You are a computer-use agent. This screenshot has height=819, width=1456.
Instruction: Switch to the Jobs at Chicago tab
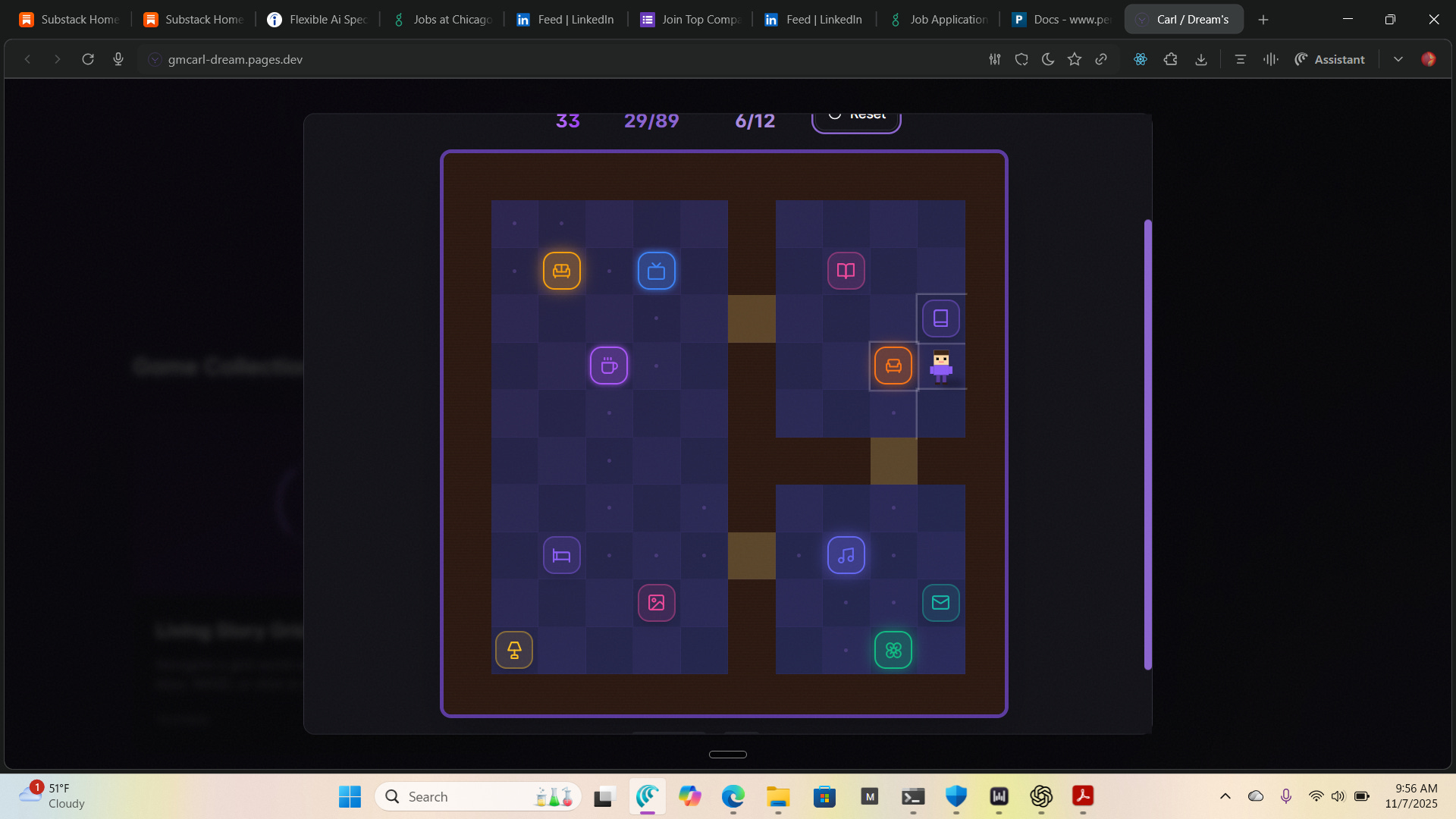444,20
